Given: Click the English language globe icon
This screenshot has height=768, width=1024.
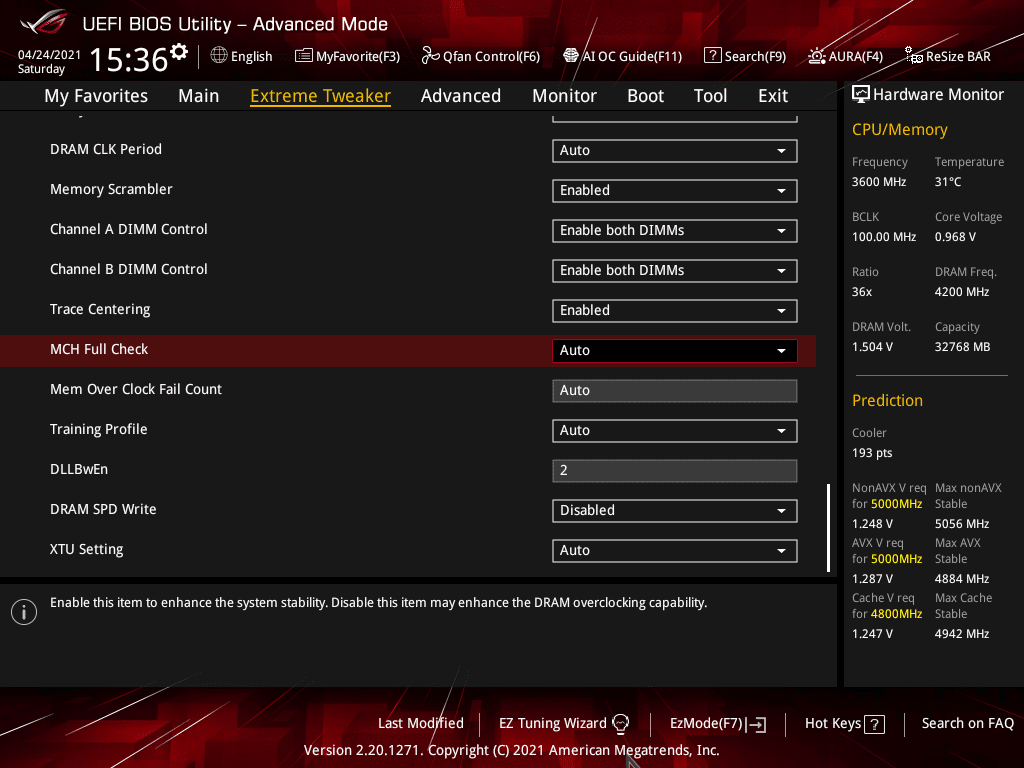Looking at the screenshot, I should 219,56.
